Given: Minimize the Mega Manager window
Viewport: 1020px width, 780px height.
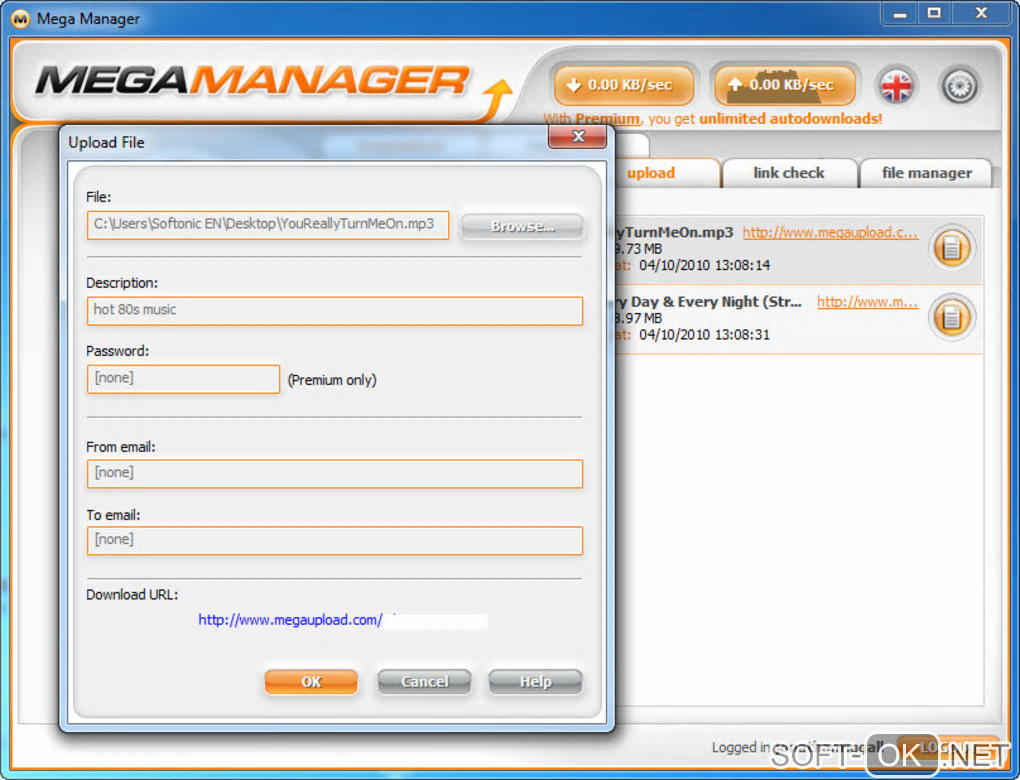Looking at the screenshot, I should tap(900, 14).
